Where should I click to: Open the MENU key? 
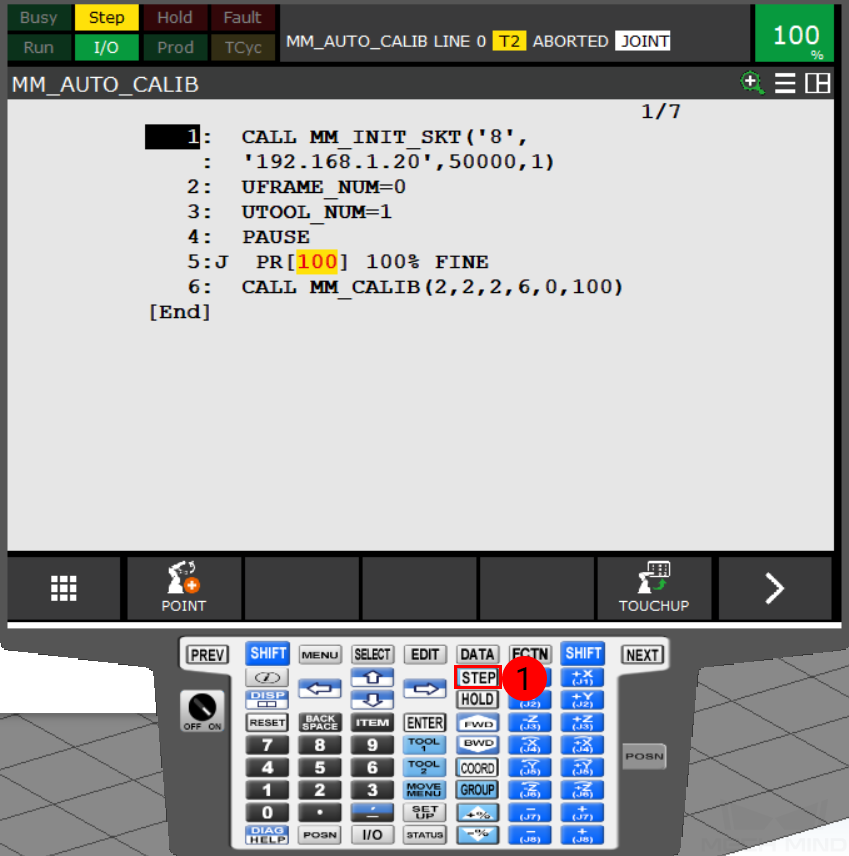pos(320,654)
